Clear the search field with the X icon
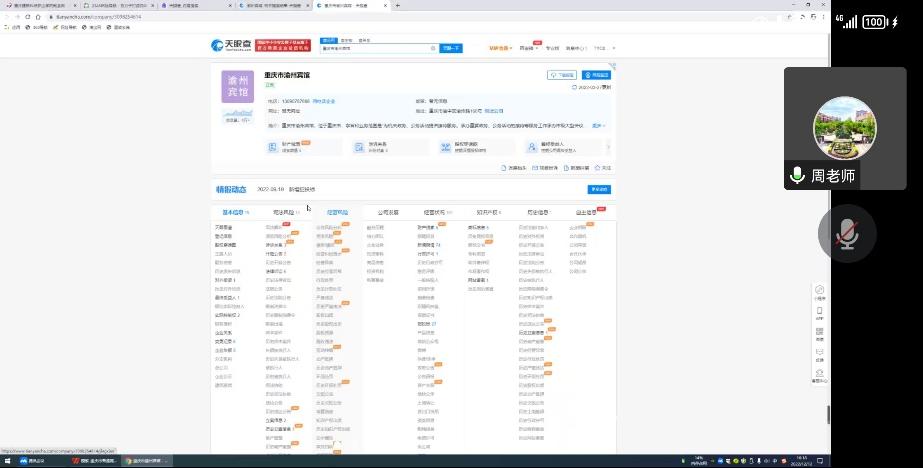 [432, 47]
